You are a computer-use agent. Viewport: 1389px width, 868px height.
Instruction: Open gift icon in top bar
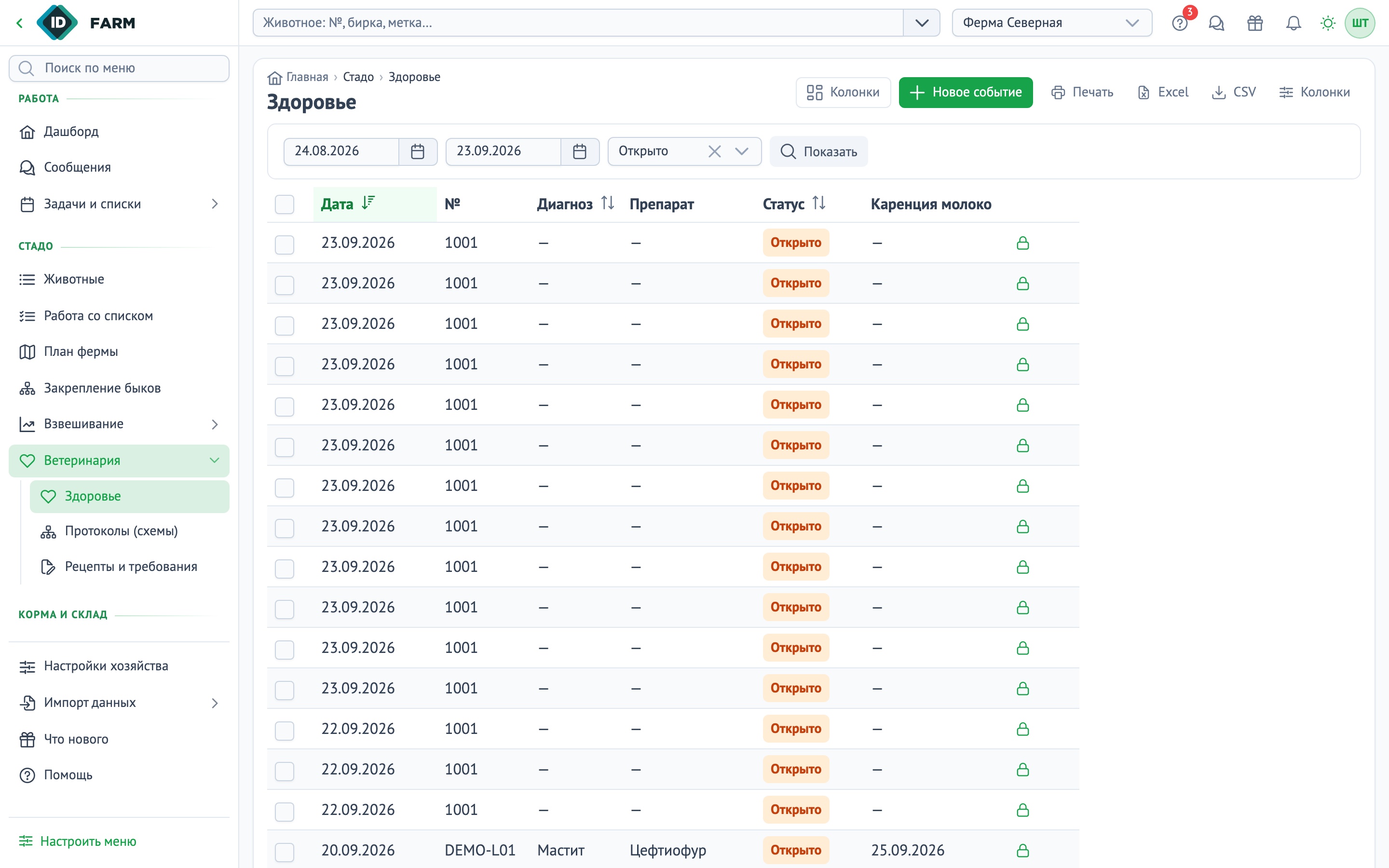pyautogui.click(x=1255, y=23)
